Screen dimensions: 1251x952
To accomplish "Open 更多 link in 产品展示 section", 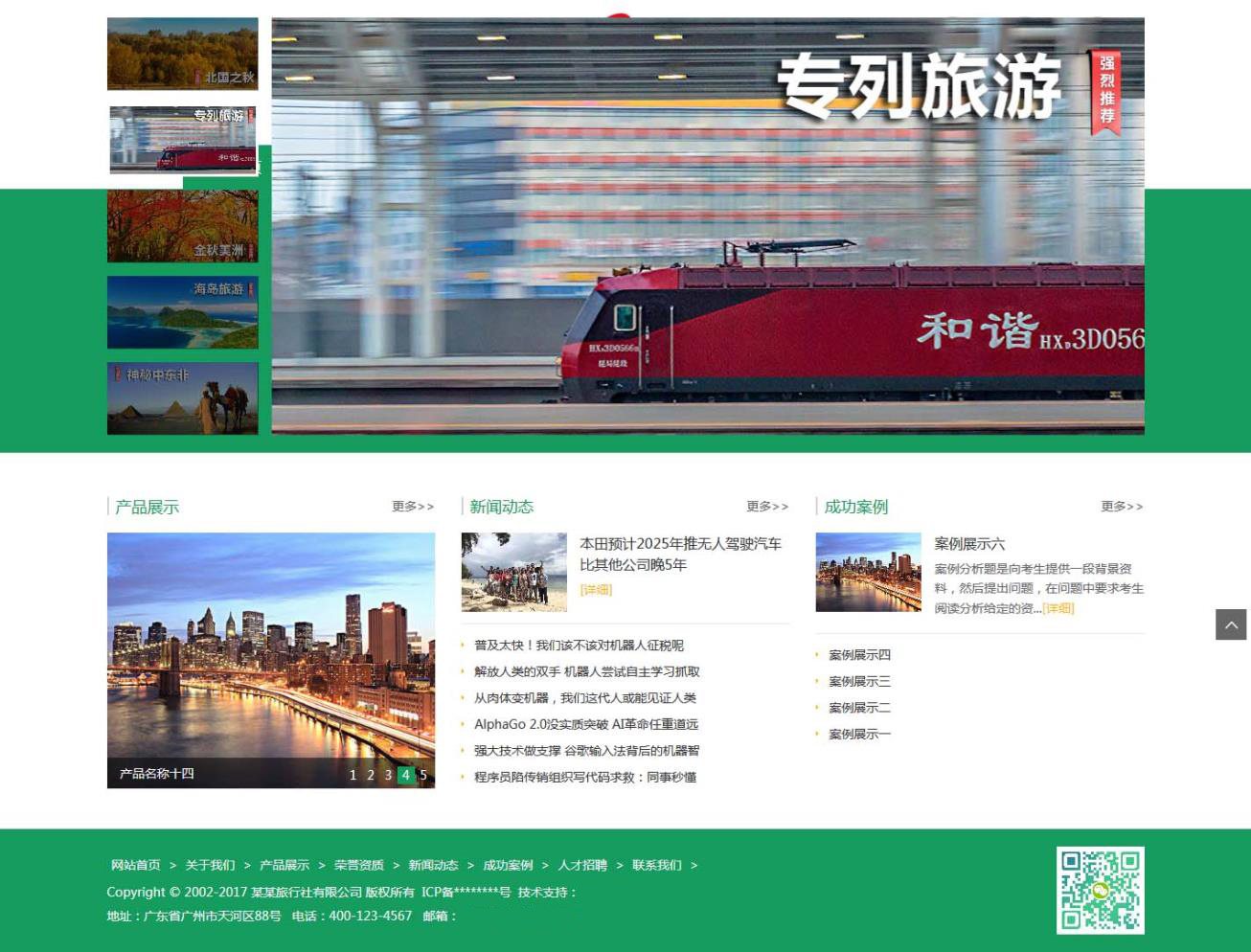I will (412, 507).
